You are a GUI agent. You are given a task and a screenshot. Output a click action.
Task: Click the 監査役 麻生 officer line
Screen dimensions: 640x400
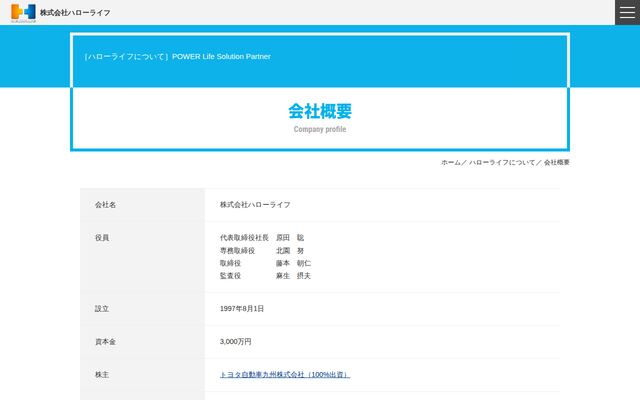[x=265, y=276]
